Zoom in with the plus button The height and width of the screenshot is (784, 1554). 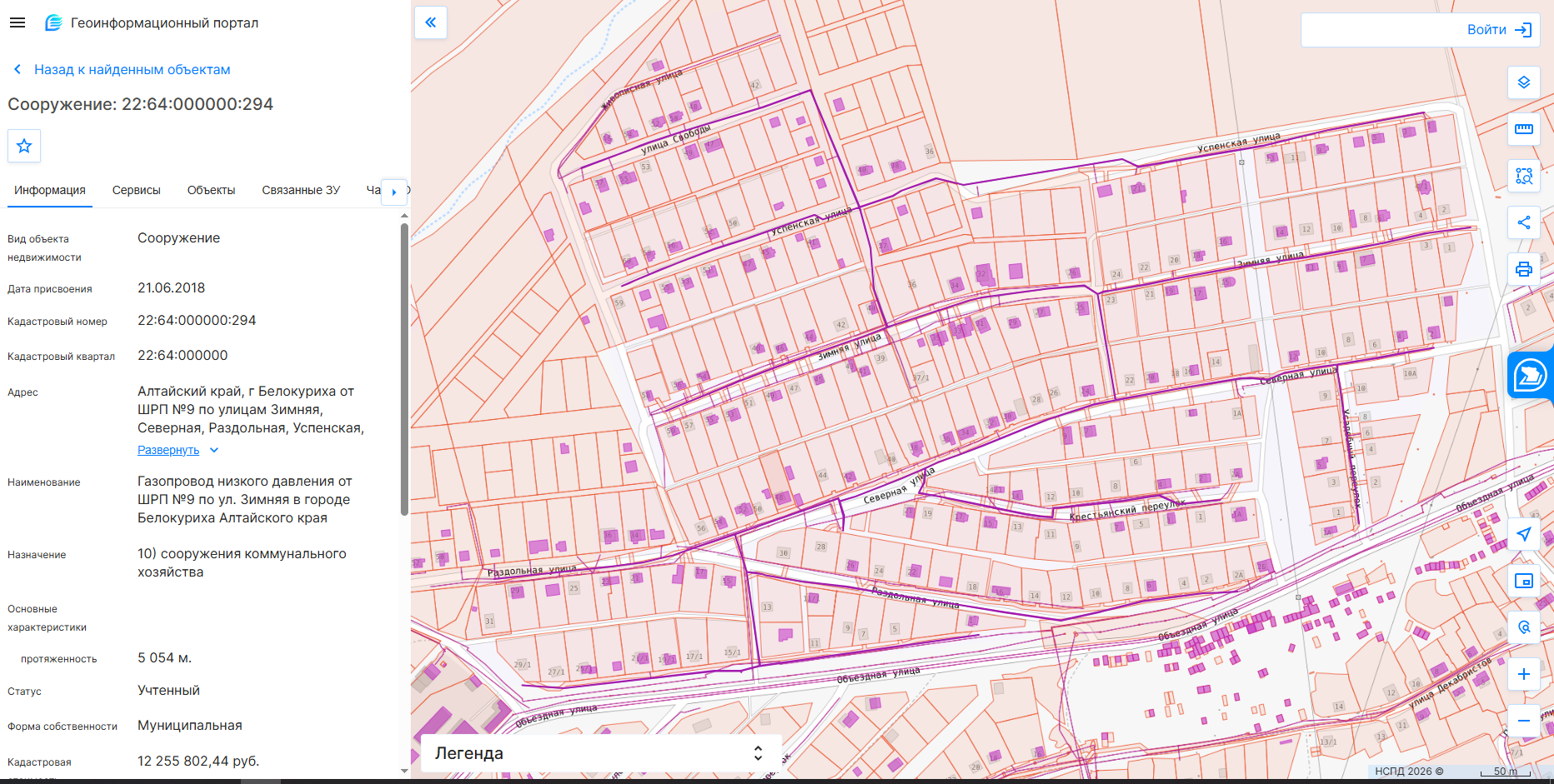point(1524,674)
